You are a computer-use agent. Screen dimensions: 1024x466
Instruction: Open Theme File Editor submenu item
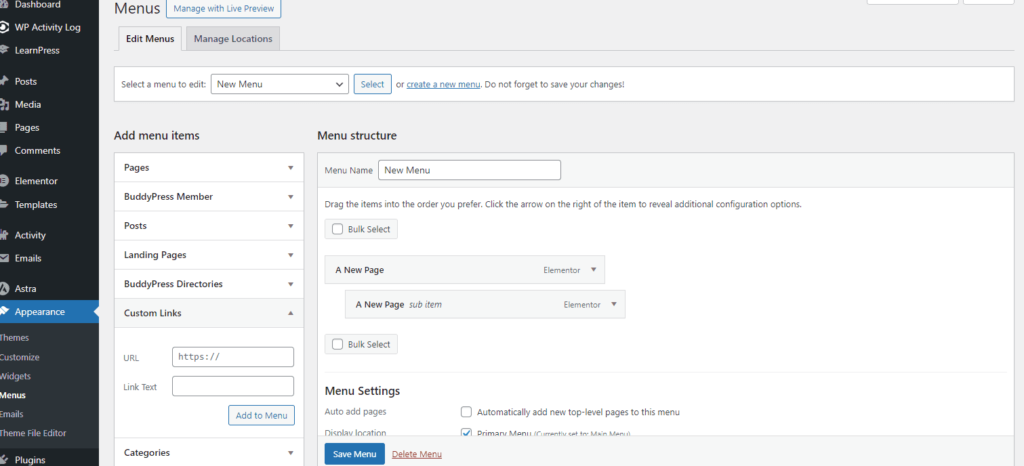(34, 433)
